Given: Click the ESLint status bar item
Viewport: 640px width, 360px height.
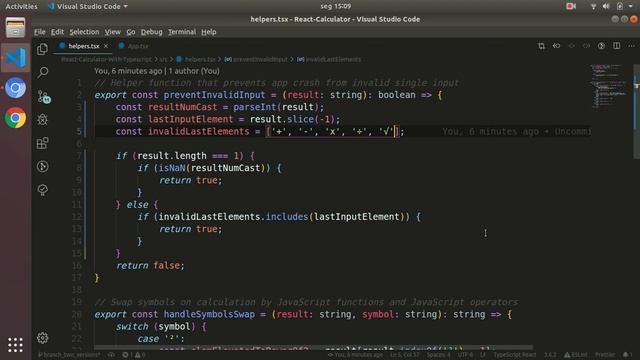Looking at the screenshot, I should click(576, 355).
